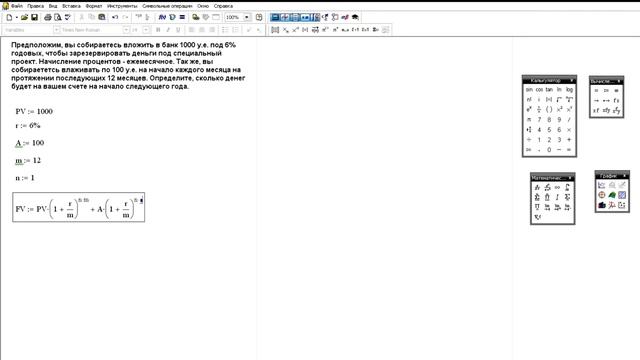Image resolution: width=640 pixels, height=360 pixels.
Task: Insert natural log ln from Calculator palette
Action: (x=559, y=89)
